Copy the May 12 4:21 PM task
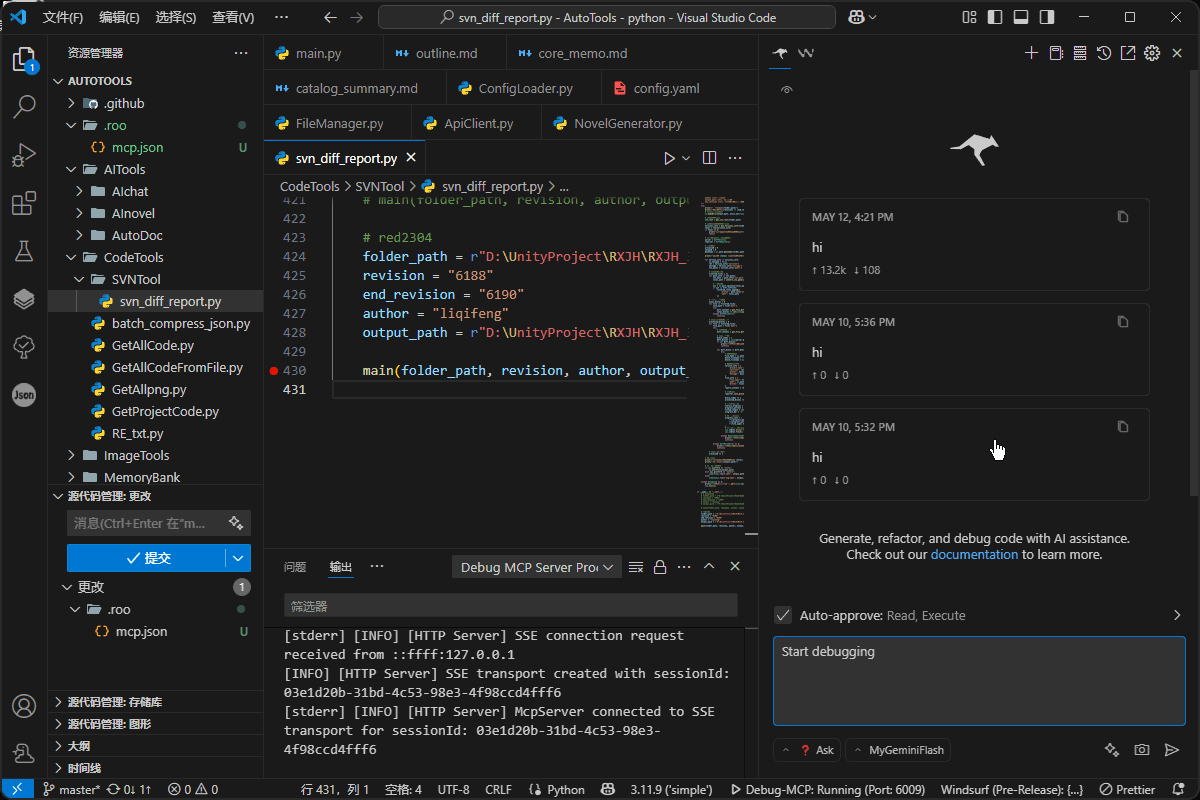1200x800 pixels. click(x=1123, y=217)
